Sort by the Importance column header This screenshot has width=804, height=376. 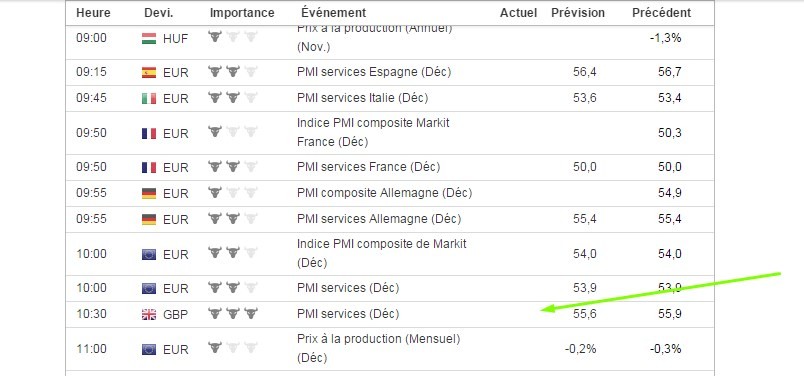(242, 13)
